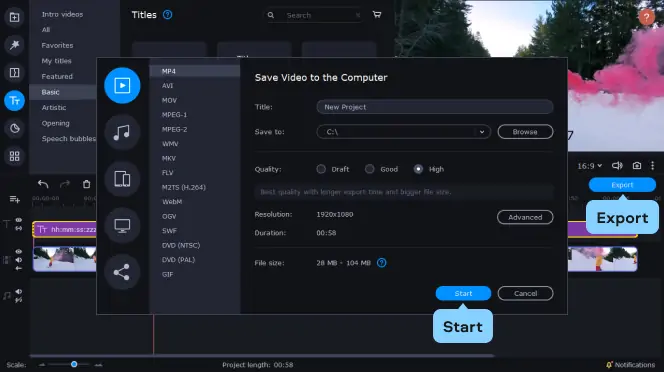Screen dimensions: 664x372
Task: Toggle title track link icon
Action: (x=19, y=228)
